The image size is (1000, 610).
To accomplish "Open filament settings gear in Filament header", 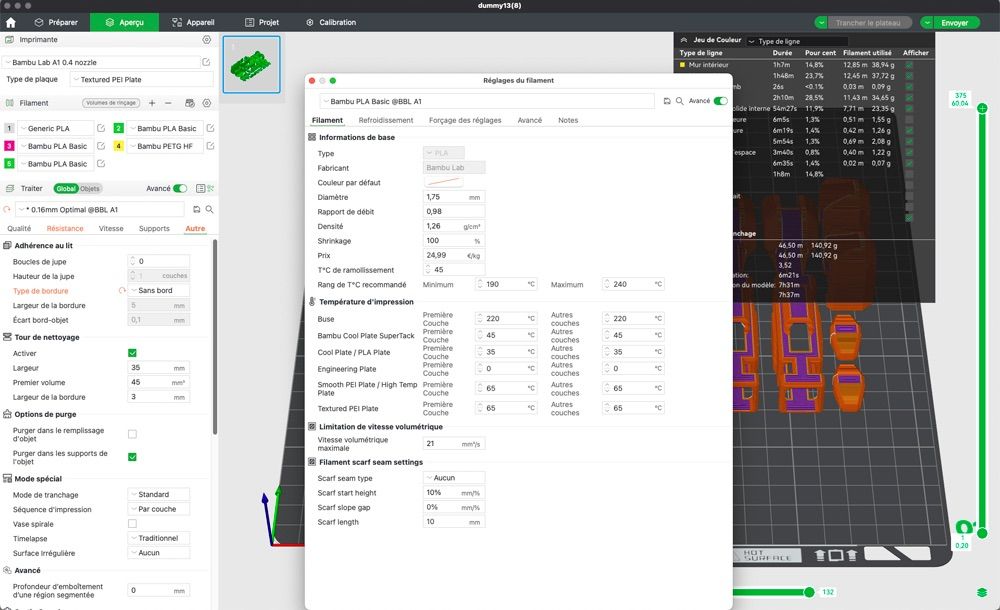I will click(207, 103).
